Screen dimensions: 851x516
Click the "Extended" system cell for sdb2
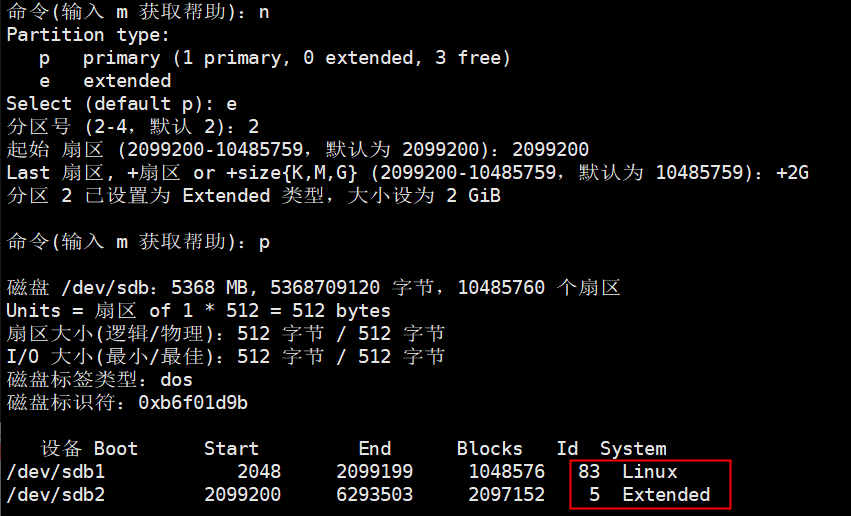[x=666, y=495]
